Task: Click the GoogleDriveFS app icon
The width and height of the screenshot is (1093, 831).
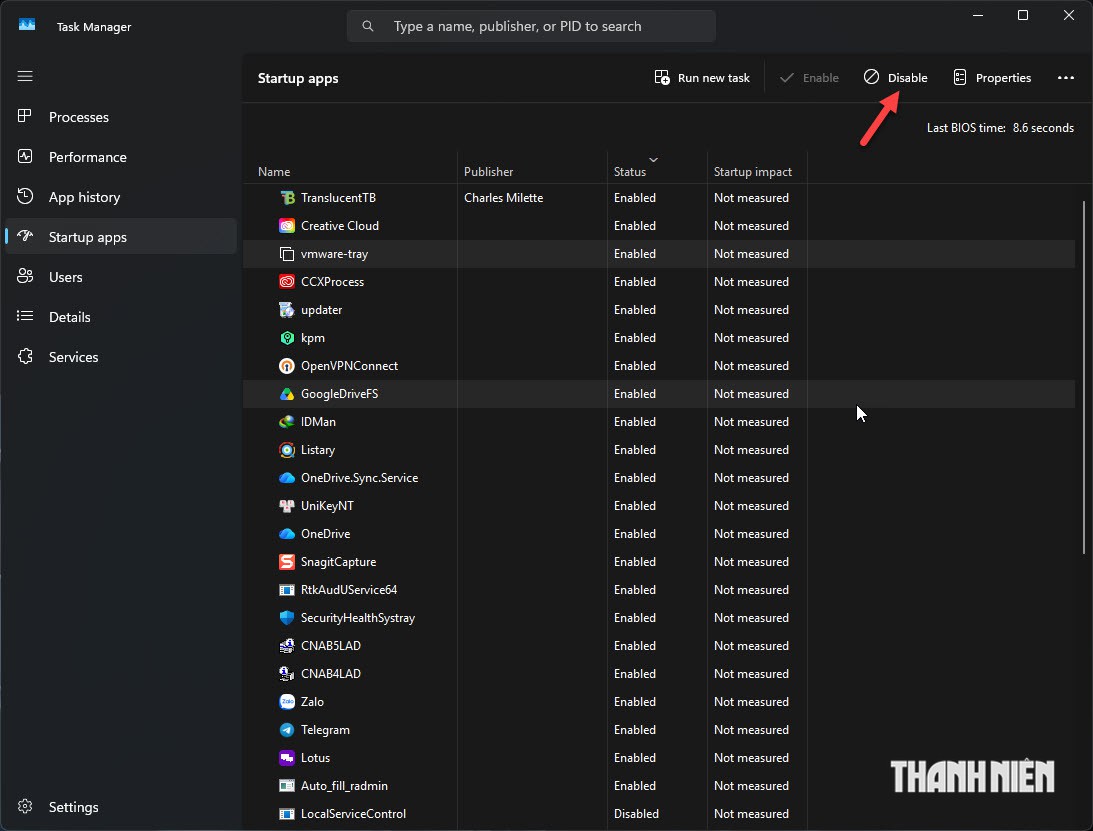Action: tap(286, 394)
